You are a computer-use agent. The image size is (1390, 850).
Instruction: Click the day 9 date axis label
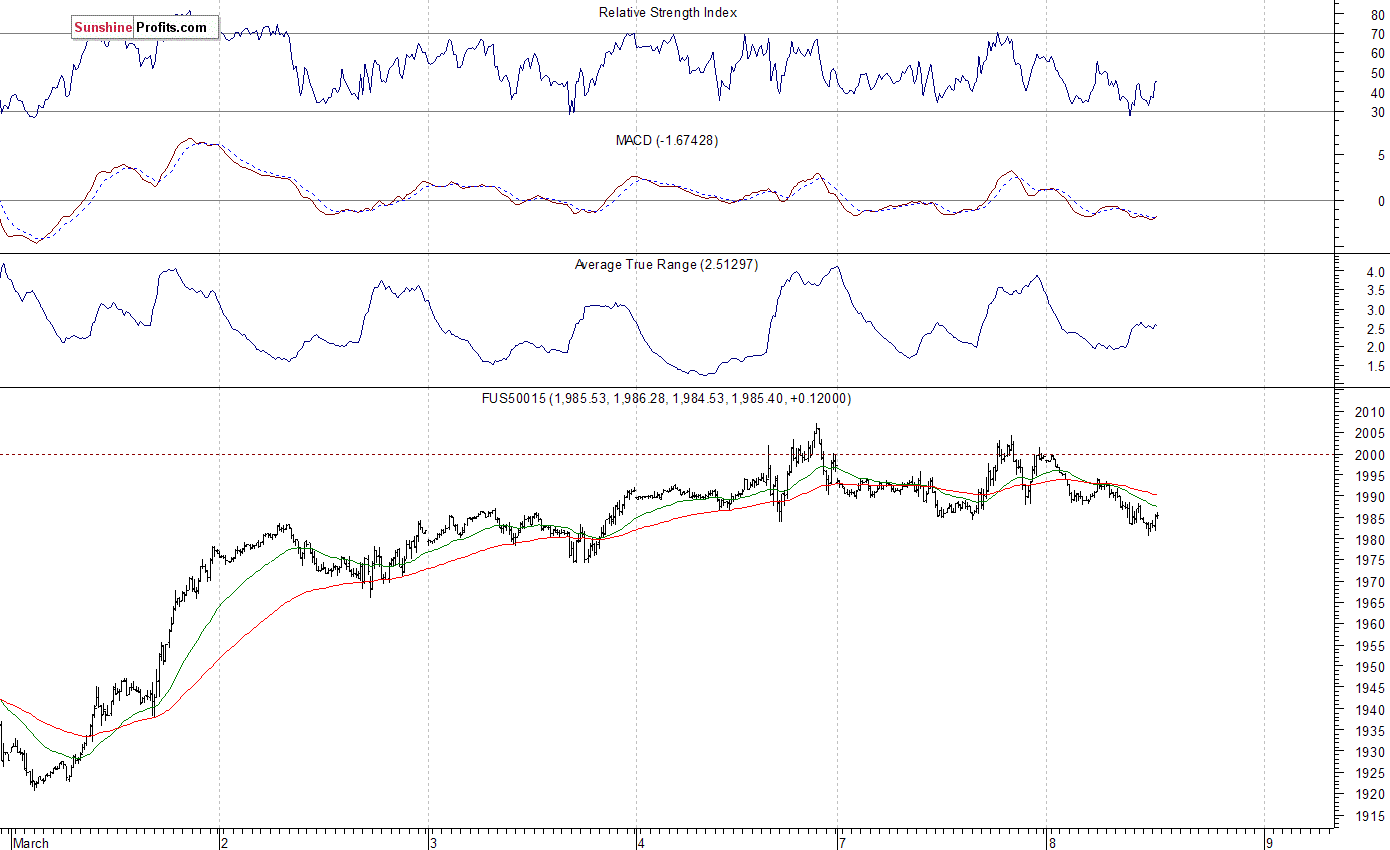[x=1268, y=843]
